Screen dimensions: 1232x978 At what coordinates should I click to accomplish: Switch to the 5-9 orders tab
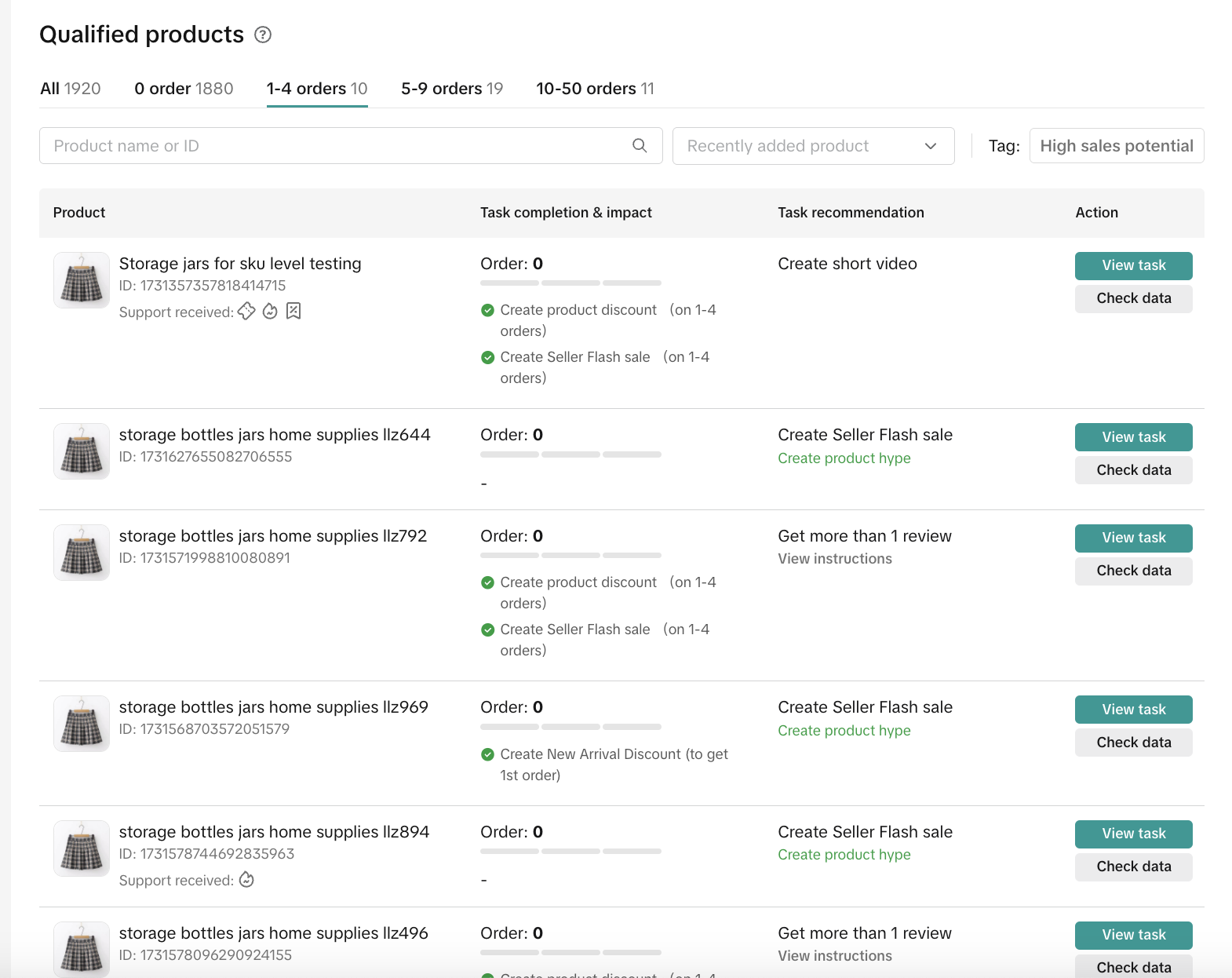[451, 89]
